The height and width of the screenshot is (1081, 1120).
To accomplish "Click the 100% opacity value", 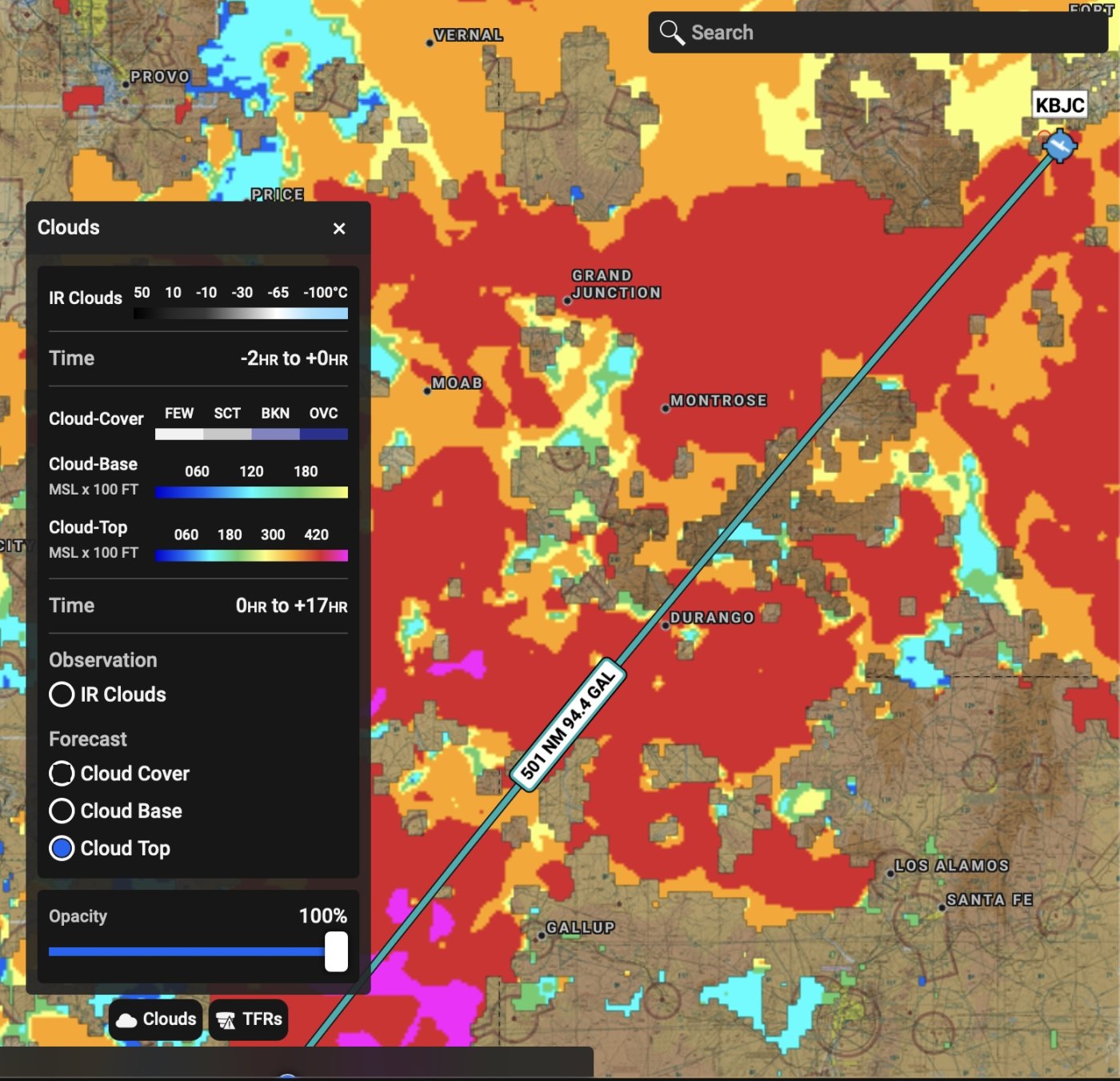I will point(323,916).
